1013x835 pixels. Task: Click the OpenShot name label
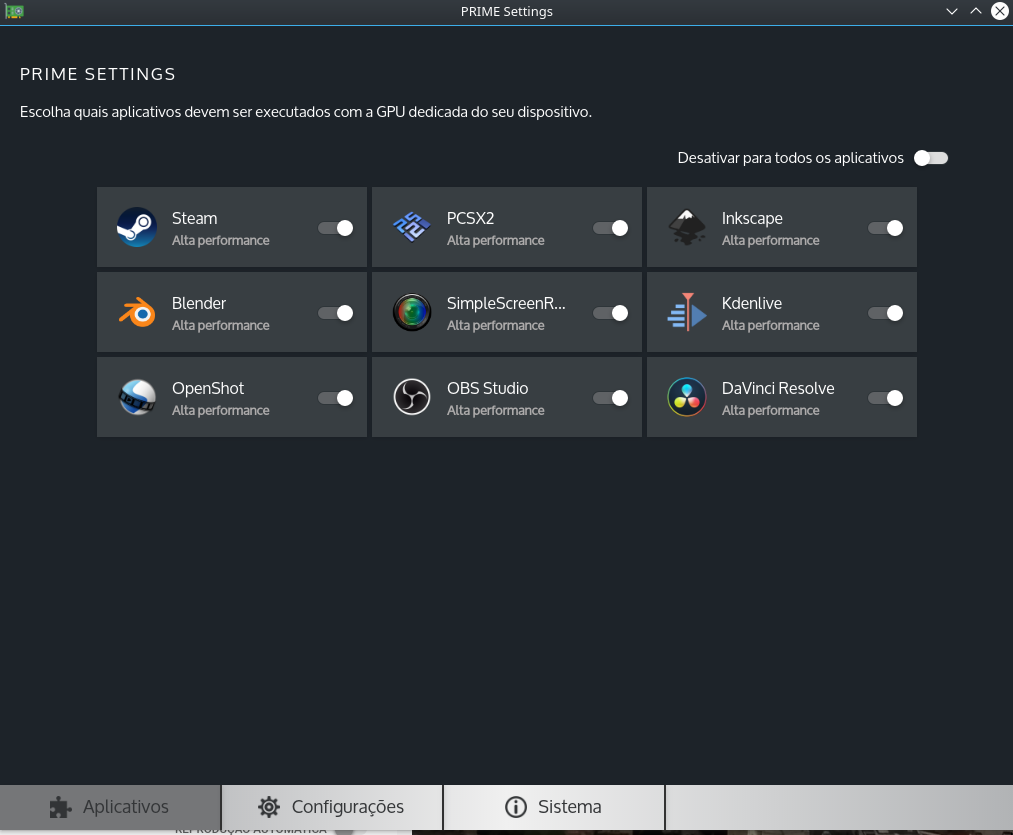(x=208, y=388)
